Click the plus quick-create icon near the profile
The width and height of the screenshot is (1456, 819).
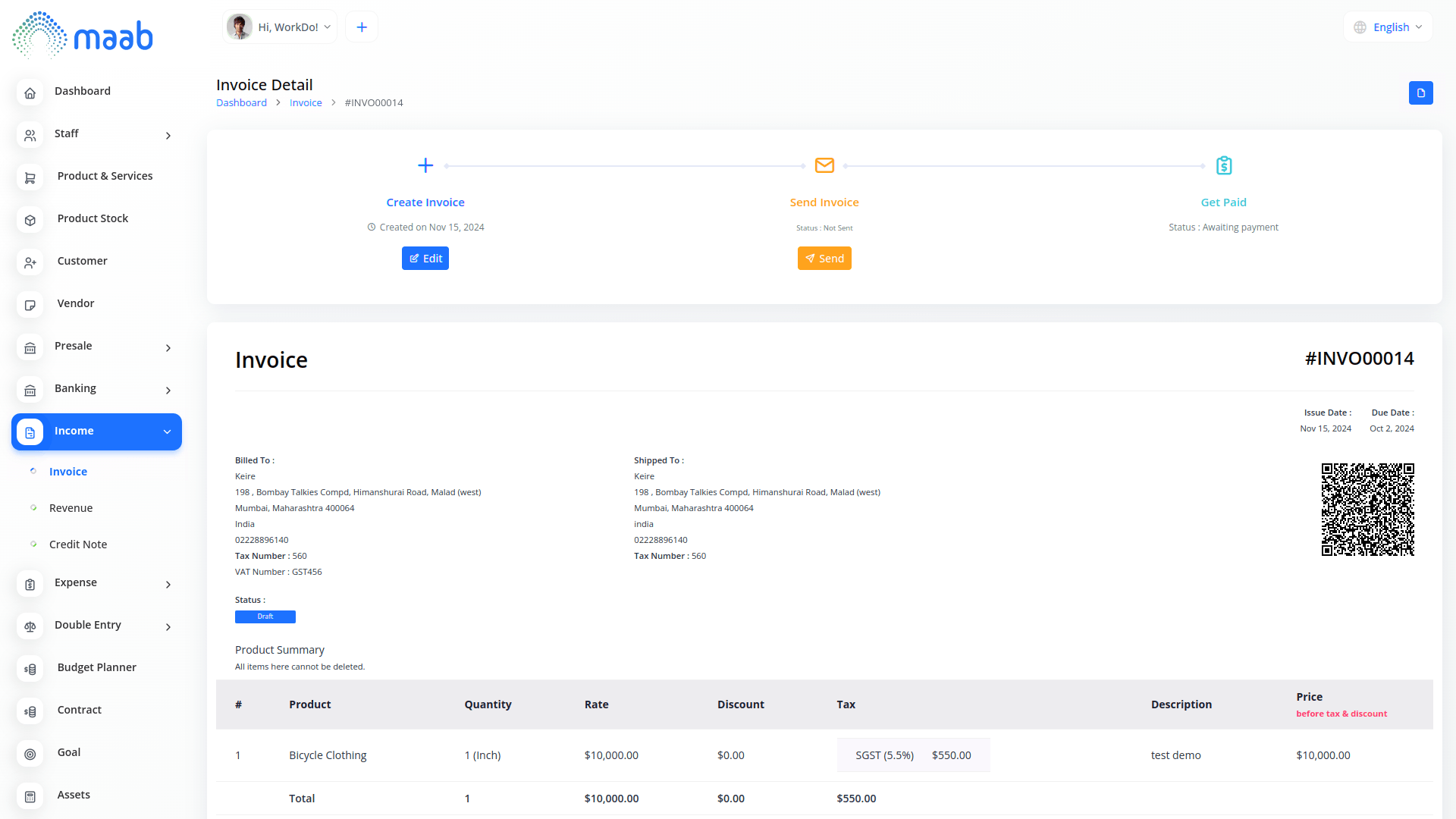pos(362,27)
